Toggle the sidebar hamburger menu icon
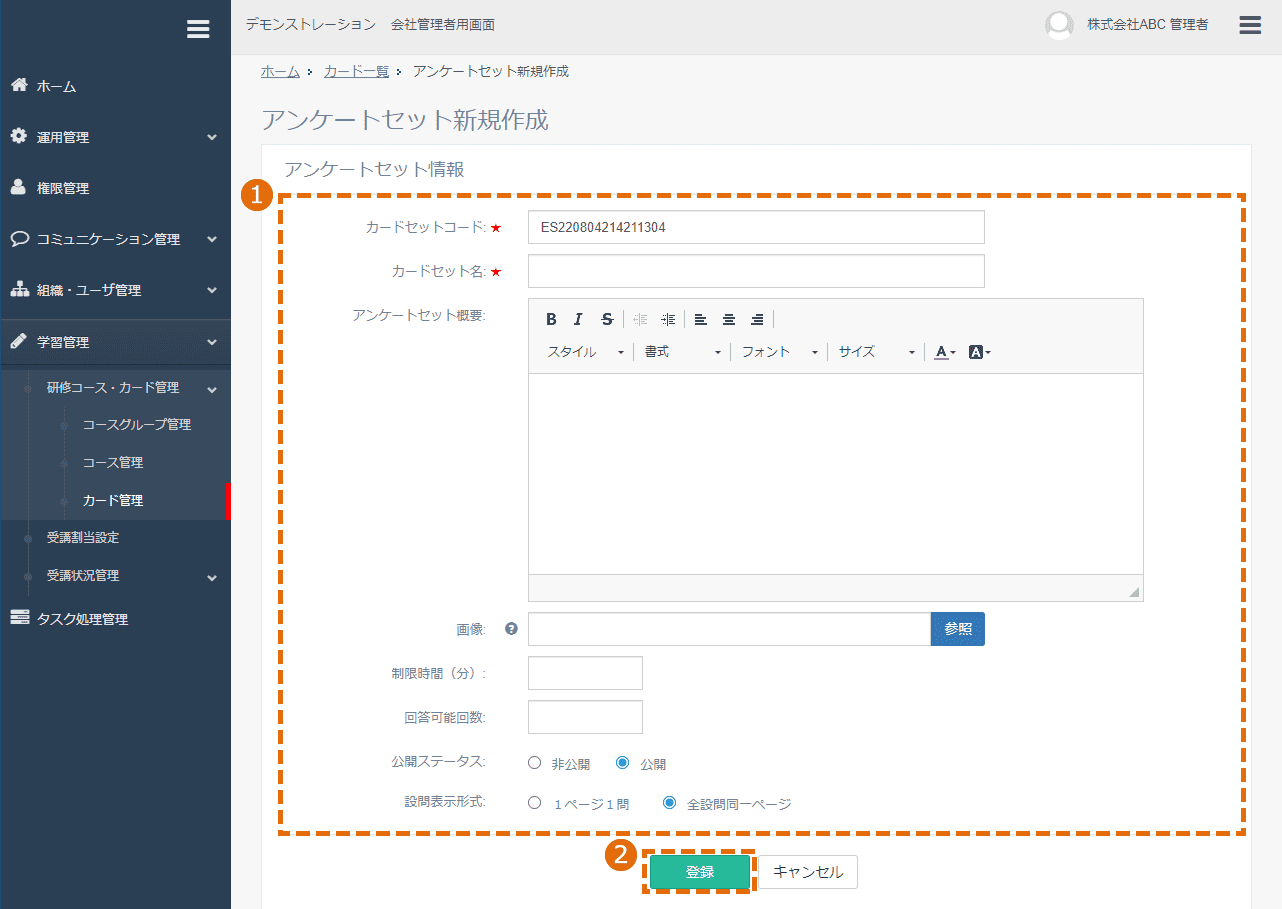Viewport: 1282px width, 909px height. 198,29
